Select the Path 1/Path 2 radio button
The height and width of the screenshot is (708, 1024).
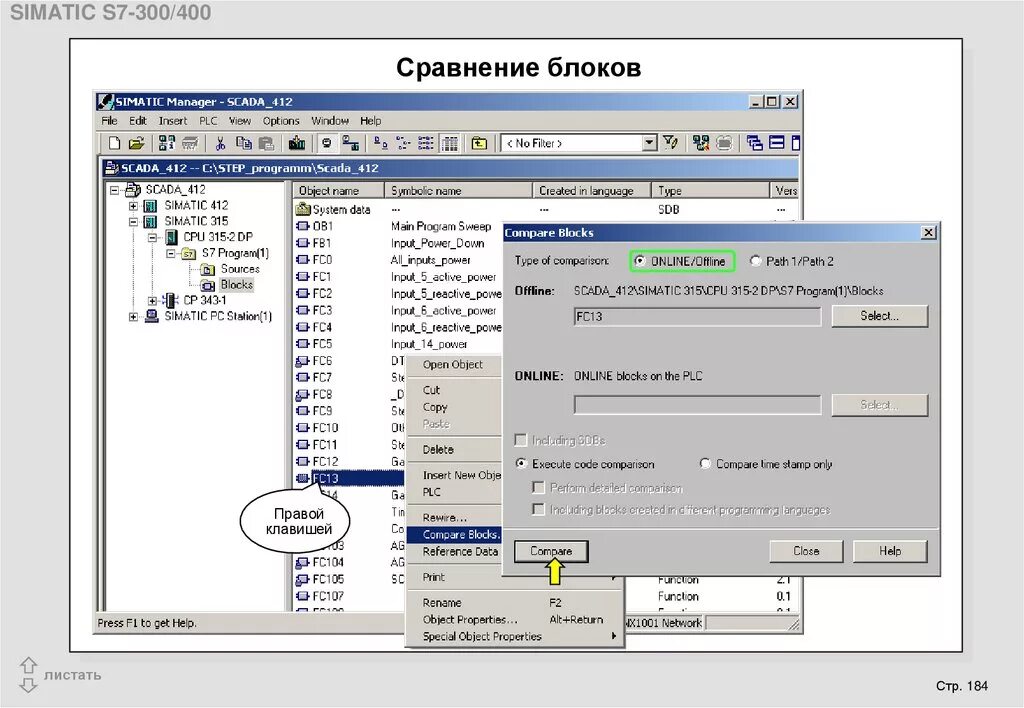point(756,261)
